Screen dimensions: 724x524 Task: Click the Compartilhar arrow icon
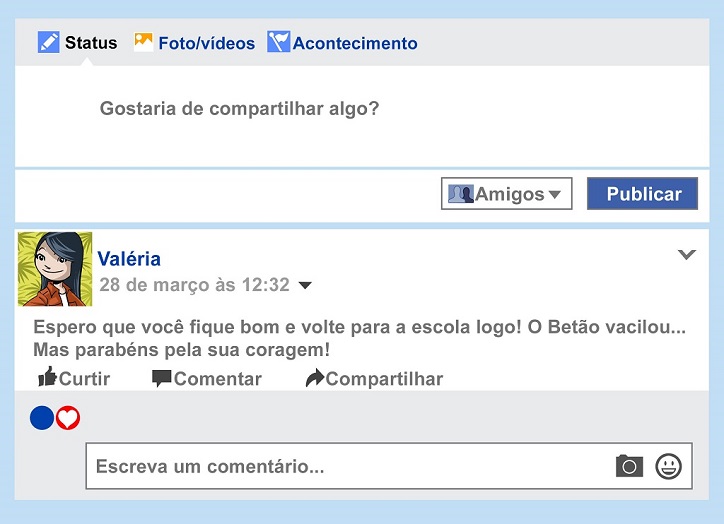coord(315,378)
